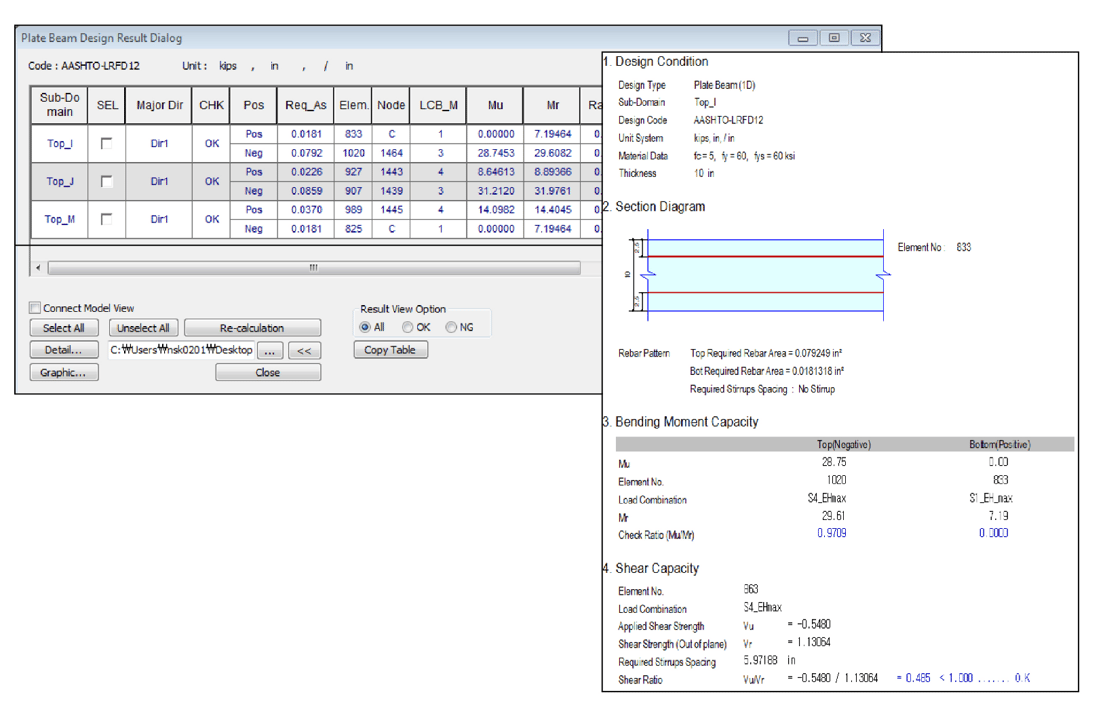
Task: Check the SEL box for Top_I
Action: tap(106, 143)
